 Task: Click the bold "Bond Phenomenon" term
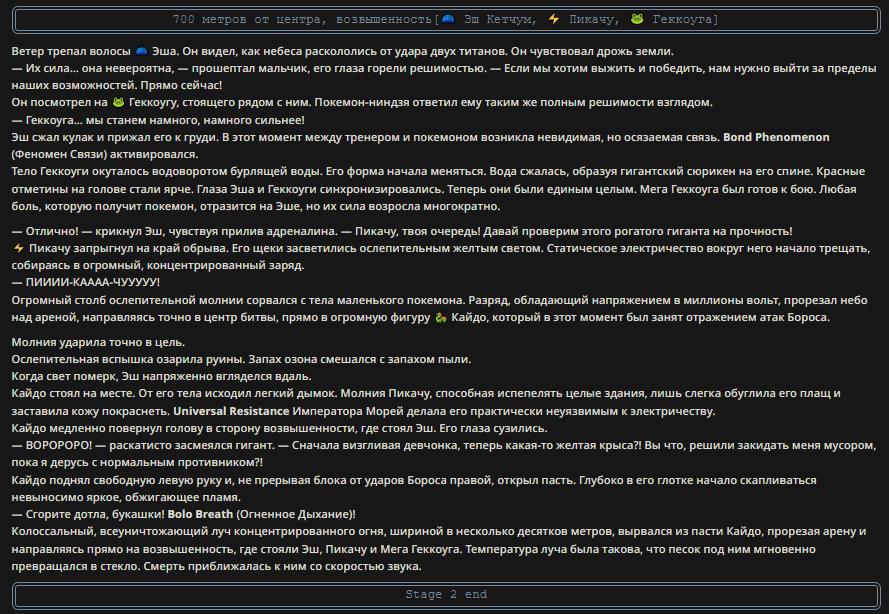click(776, 137)
